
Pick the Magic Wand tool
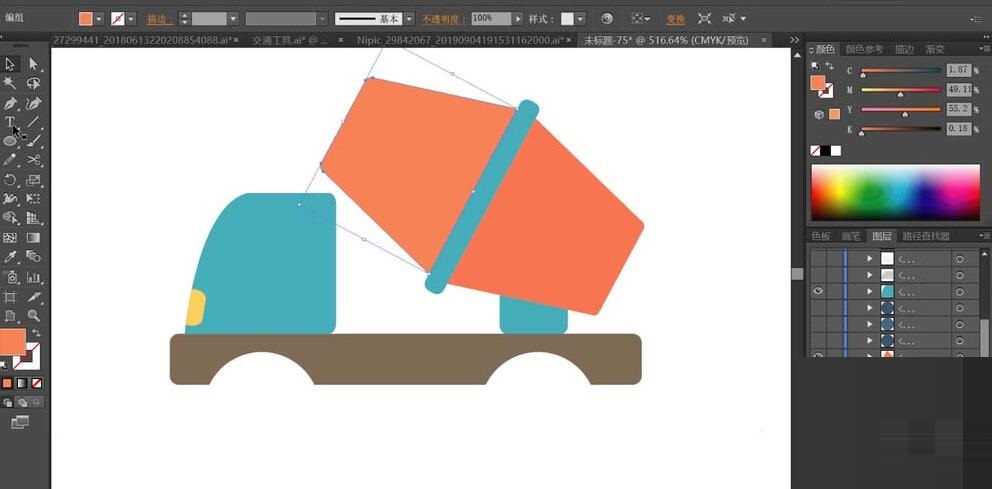pos(10,84)
